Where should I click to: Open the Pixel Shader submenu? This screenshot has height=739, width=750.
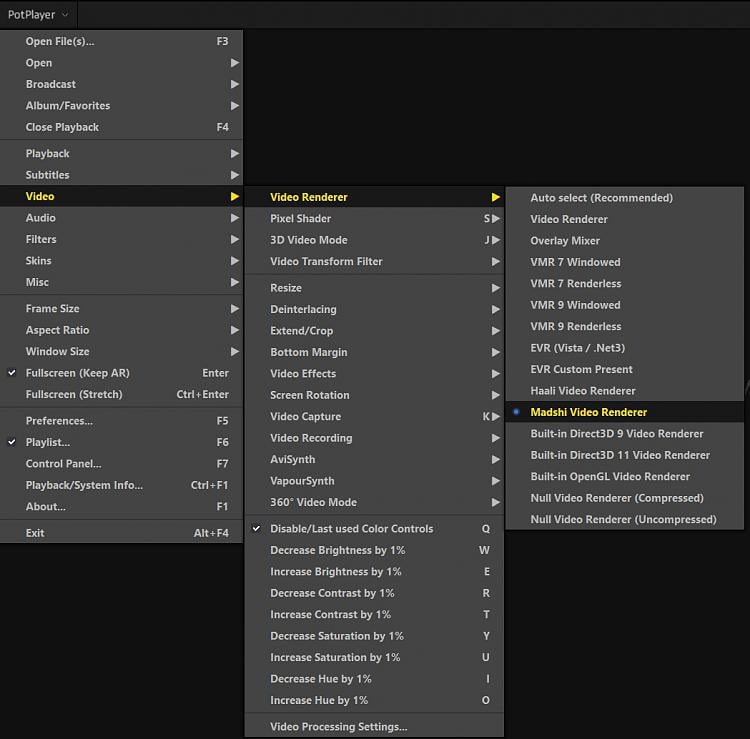point(375,219)
